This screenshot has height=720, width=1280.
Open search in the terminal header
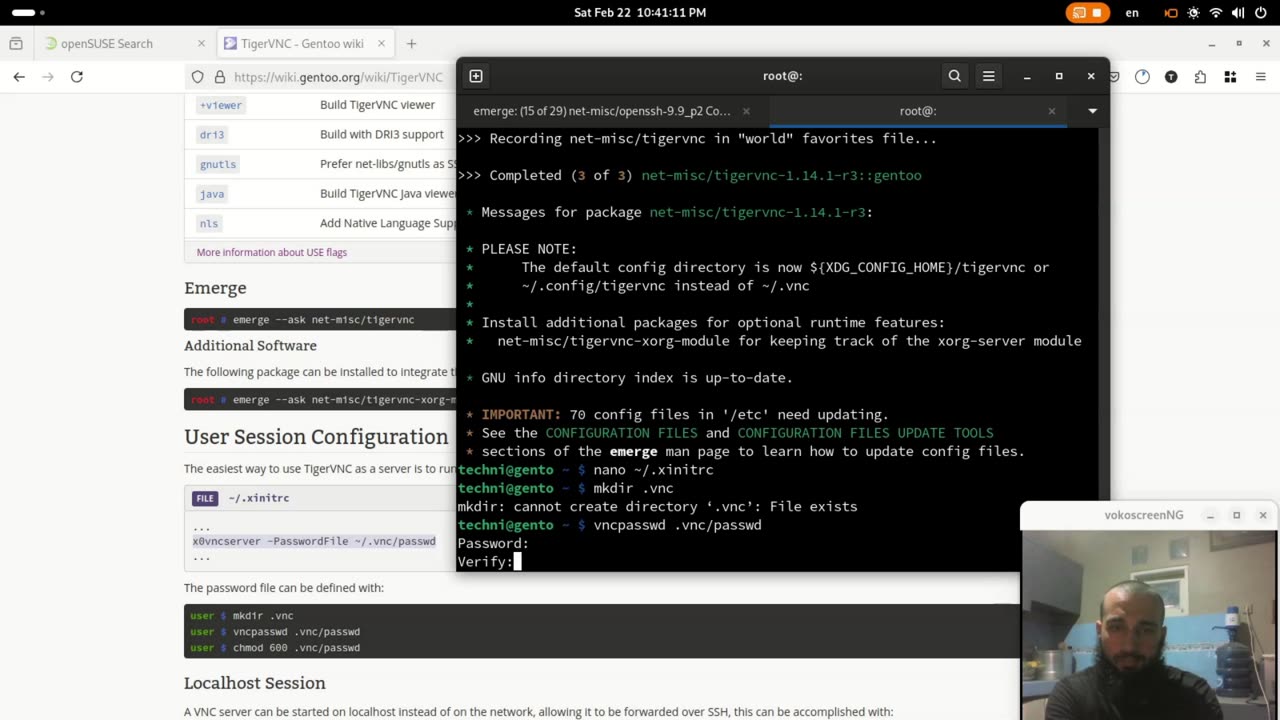coord(955,76)
